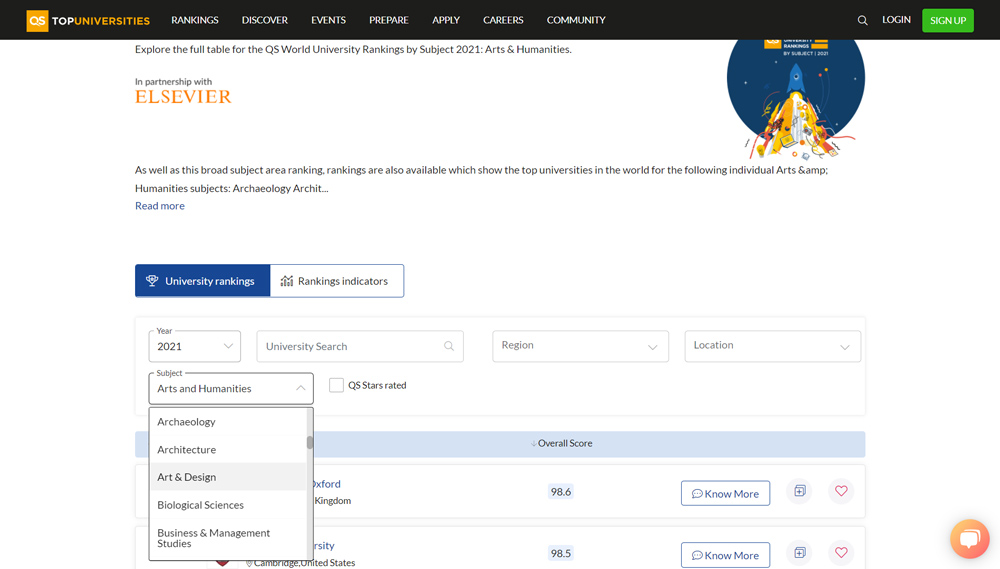Open the search magnifier in header

click(862, 20)
